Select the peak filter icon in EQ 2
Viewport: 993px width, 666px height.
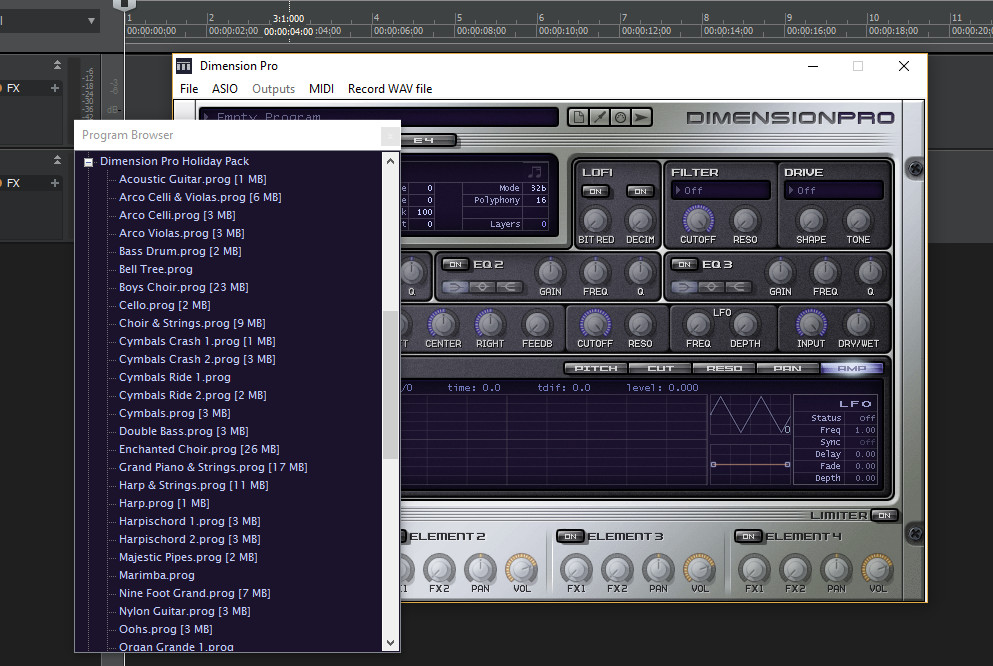[481, 287]
